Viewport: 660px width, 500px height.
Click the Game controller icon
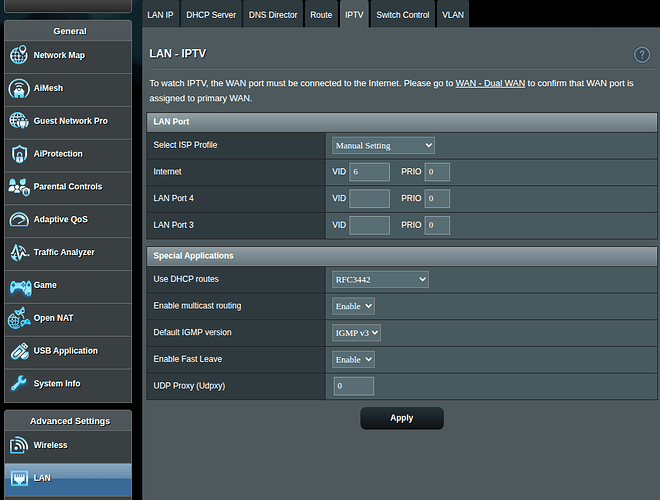pyautogui.click(x=20, y=287)
